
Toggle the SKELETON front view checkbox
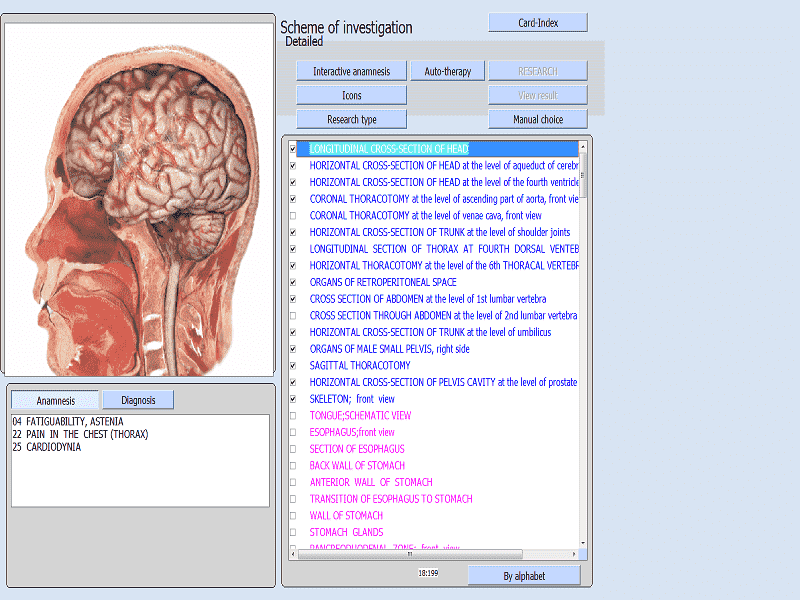293,399
